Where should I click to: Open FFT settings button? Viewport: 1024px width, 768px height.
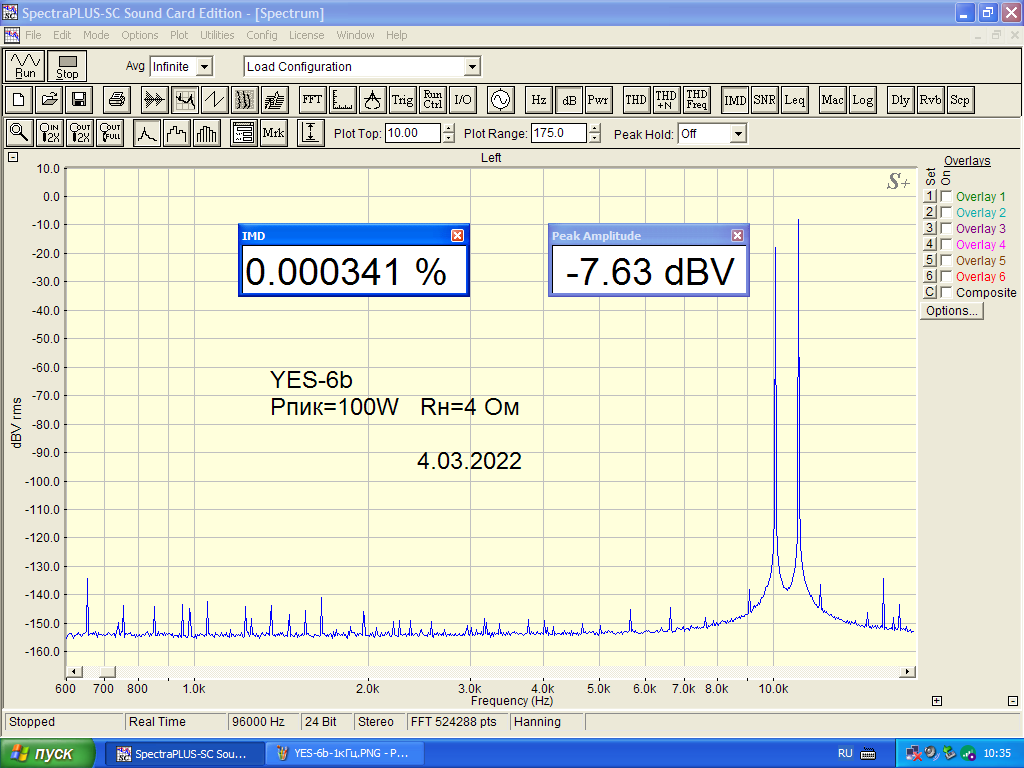(312, 100)
